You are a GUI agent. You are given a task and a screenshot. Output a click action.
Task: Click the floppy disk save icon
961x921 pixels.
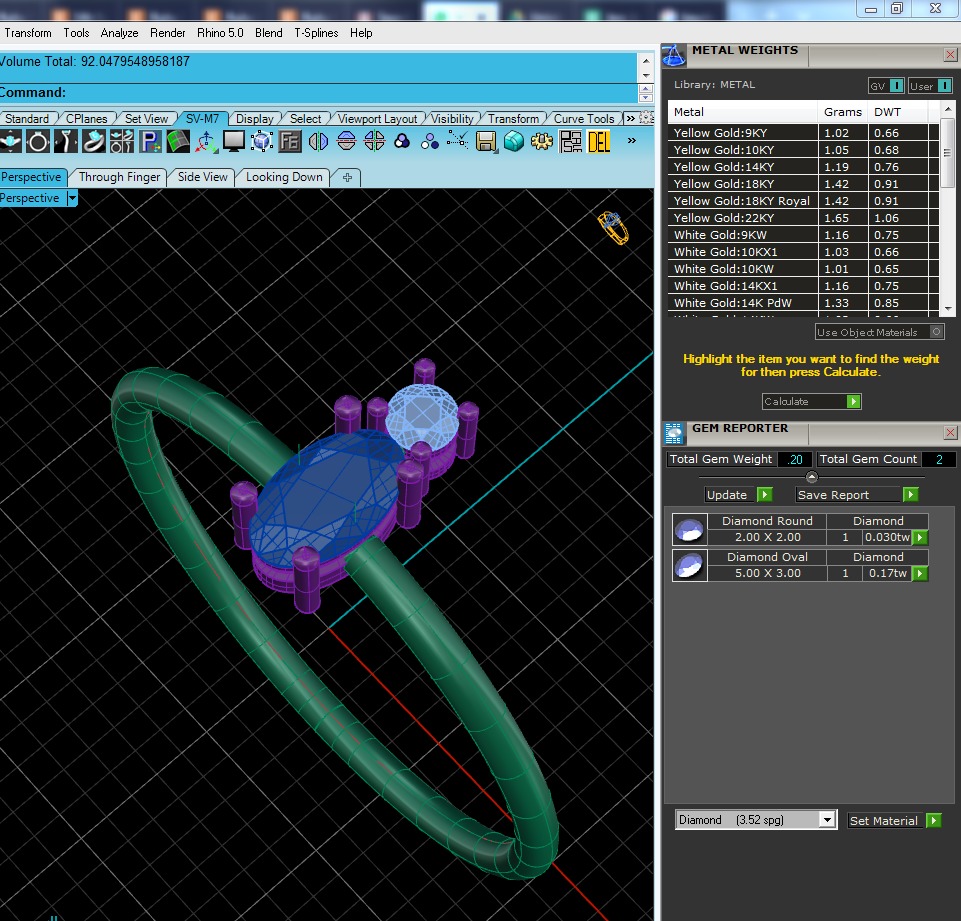486,142
